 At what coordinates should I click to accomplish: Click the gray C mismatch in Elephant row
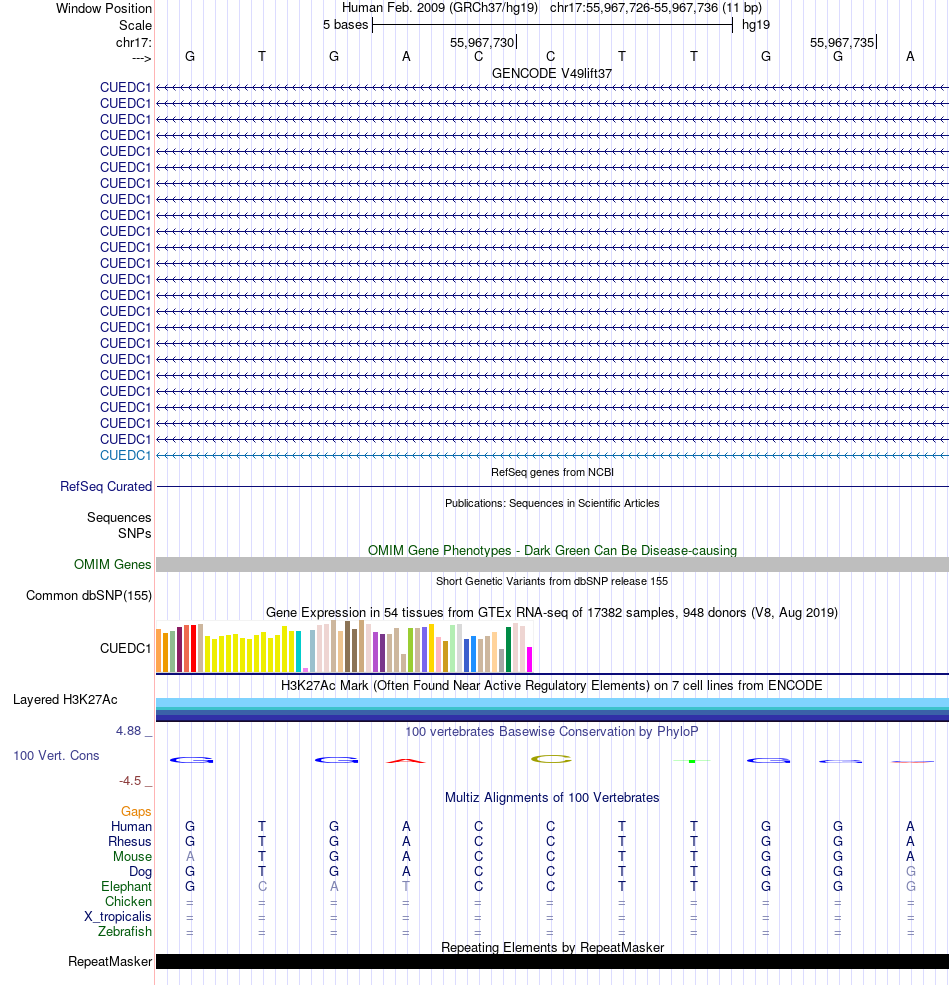[x=262, y=886]
